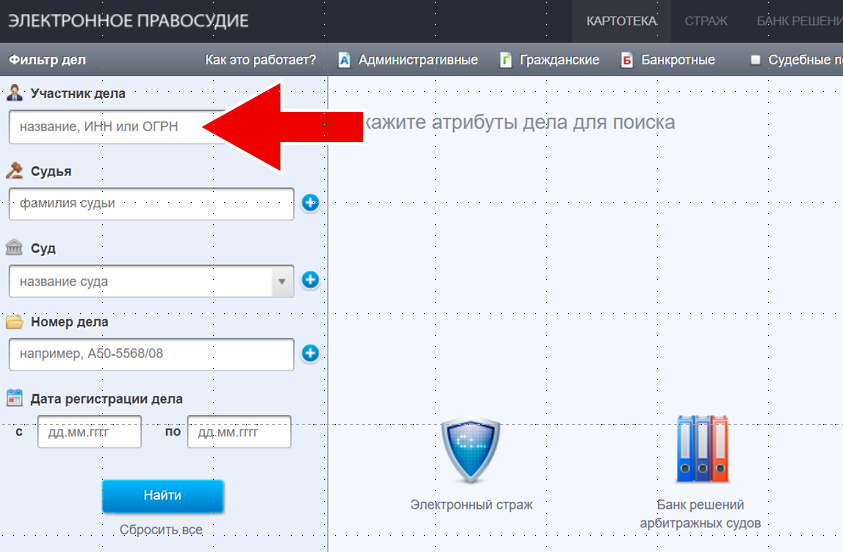
Task: Switch to the КАРТОТЕКА tab
Action: [x=621, y=21]
